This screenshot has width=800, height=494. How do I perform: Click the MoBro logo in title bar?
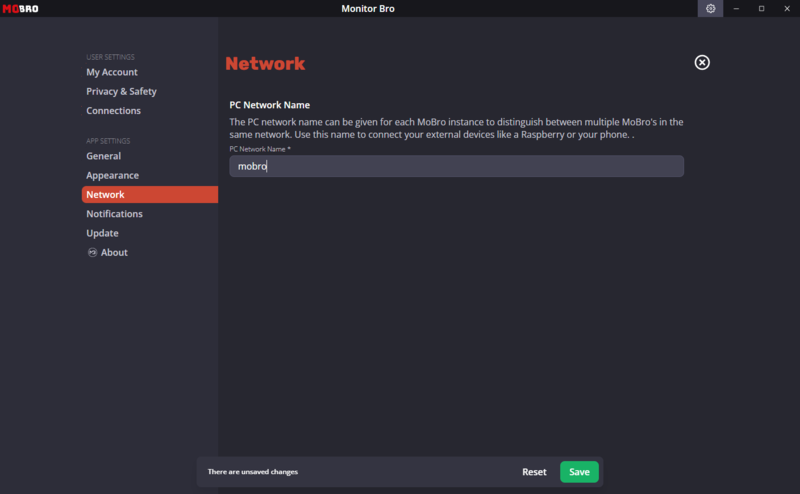[x=20, y=9]
